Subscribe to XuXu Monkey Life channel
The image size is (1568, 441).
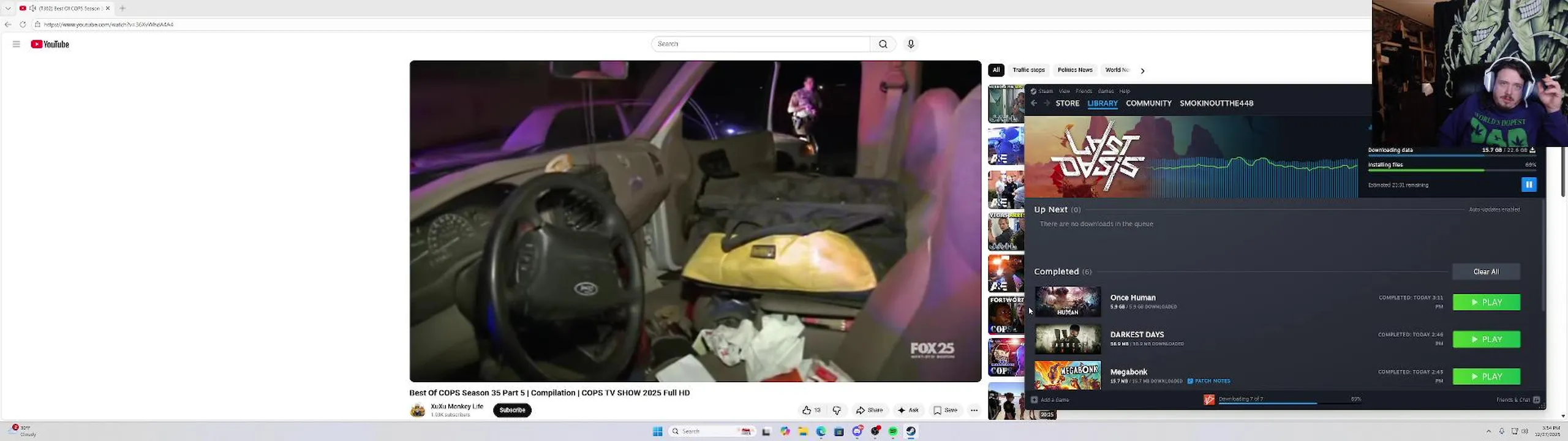tap(512, 410)
